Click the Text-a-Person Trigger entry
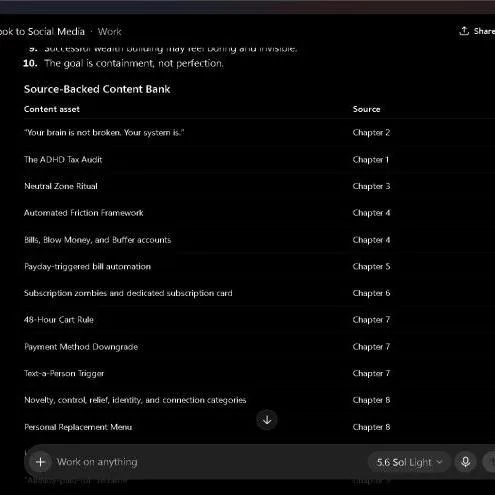This screenshot has height=495, width=495. 64,374
